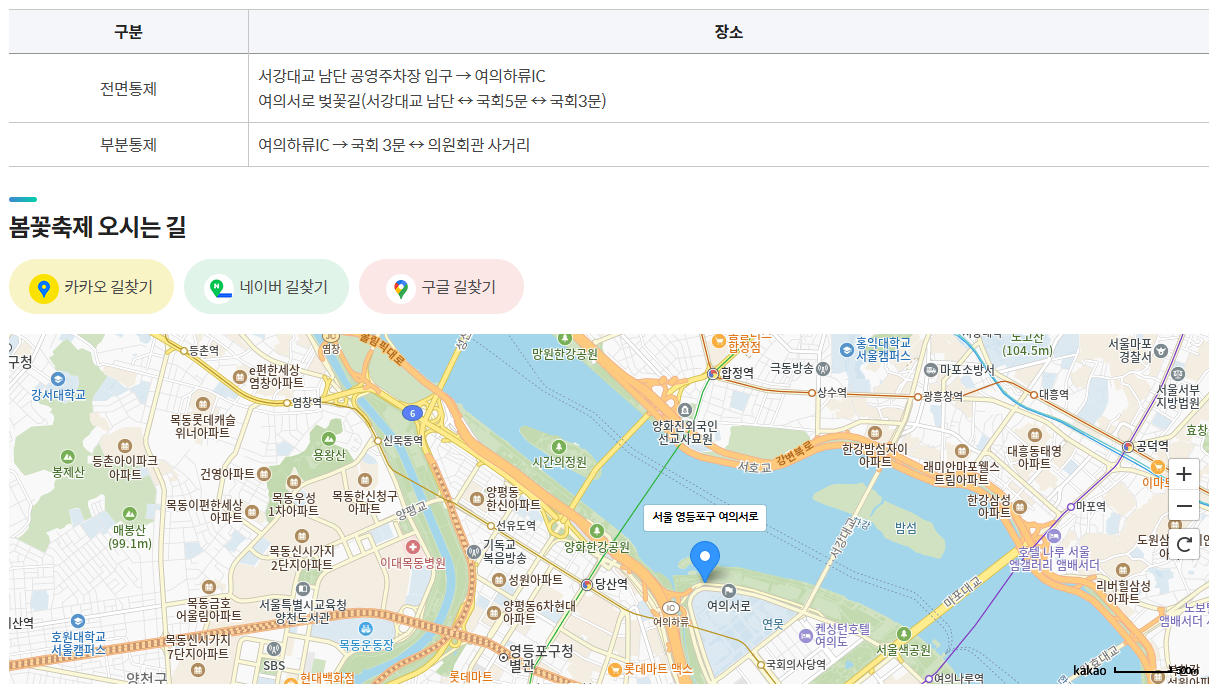
Task: Click 롯데마트 맥스 store icon
Action: [616, 668]
